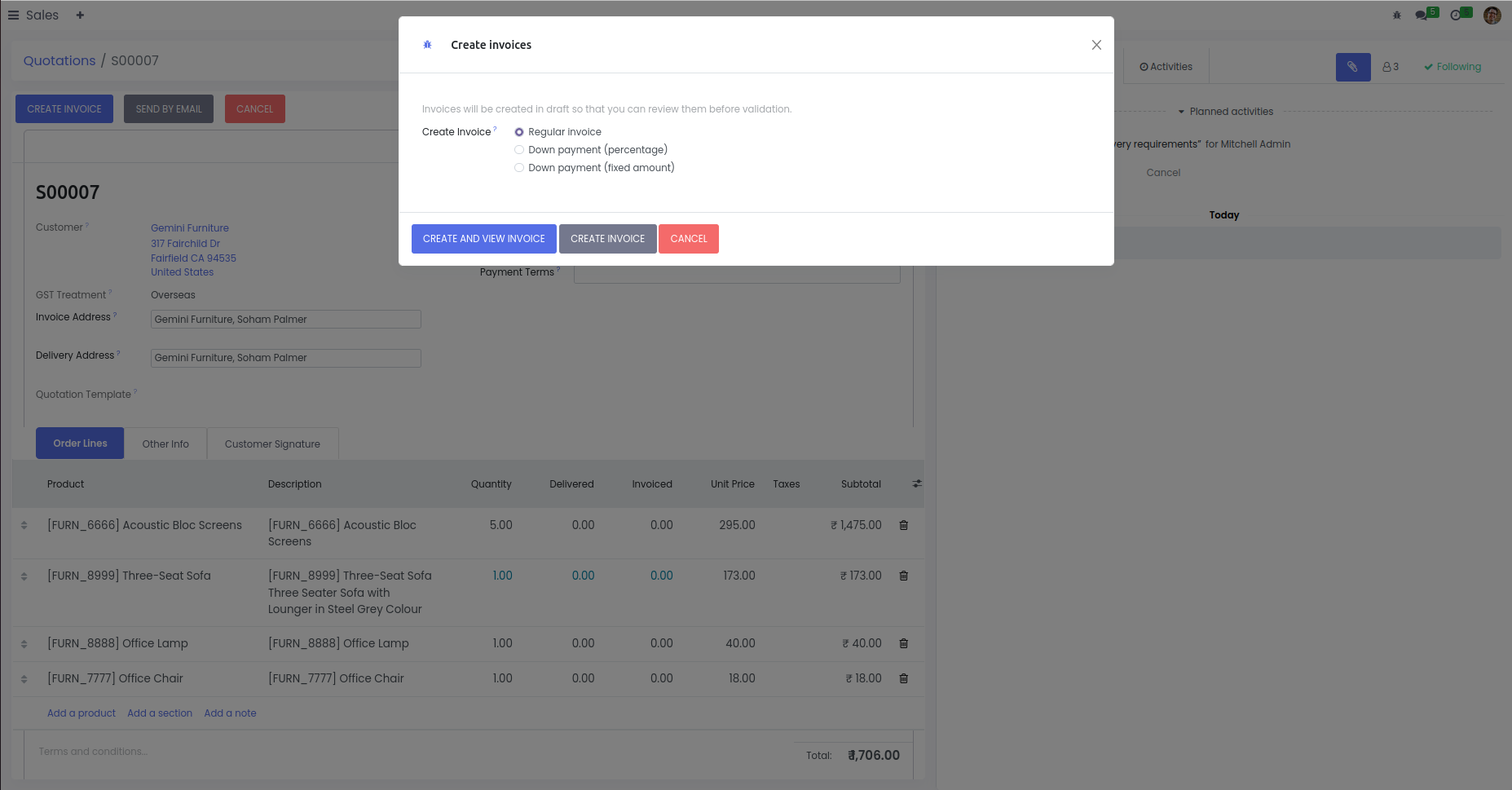Select the Regular invoice option
Image resolution: width=1512 pixels, height=790 pixels.
tap(519, 132)
